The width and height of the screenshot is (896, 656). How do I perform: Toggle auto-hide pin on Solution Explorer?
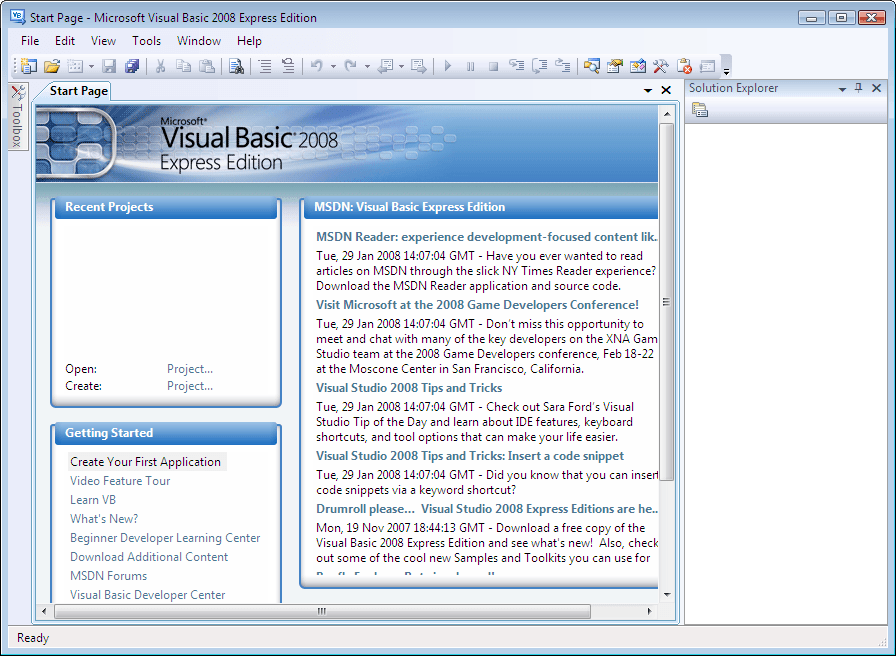click(x=858, y=88)
